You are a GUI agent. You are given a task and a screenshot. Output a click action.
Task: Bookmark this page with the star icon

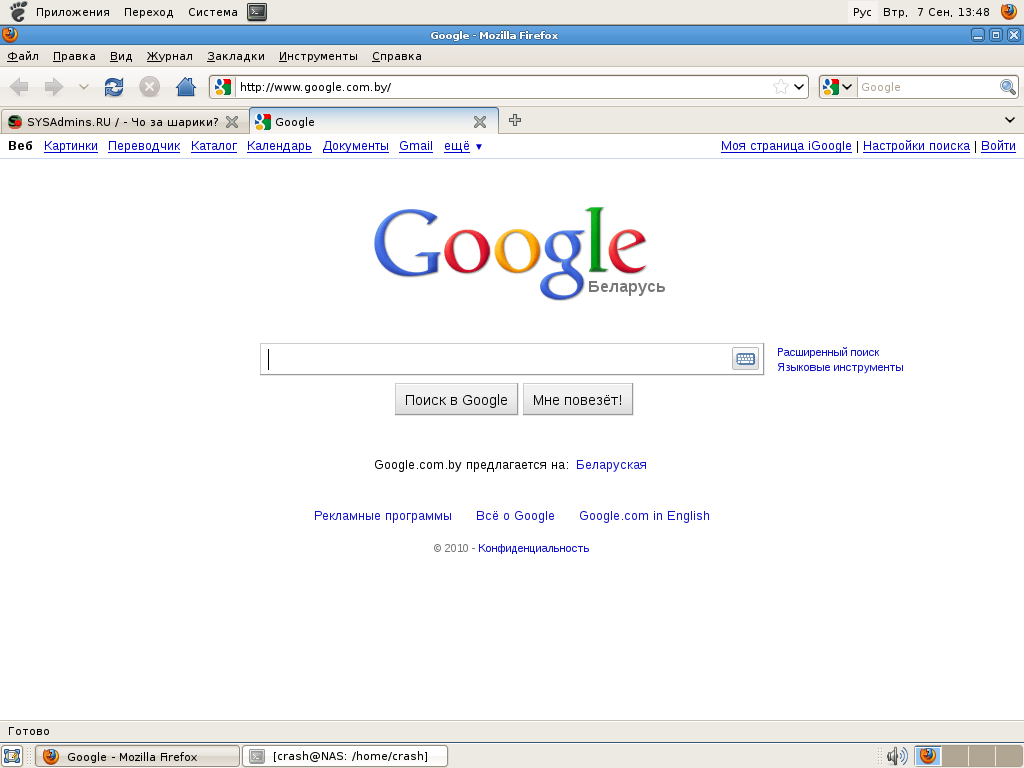pyautogui.click(x=780, y=87)
